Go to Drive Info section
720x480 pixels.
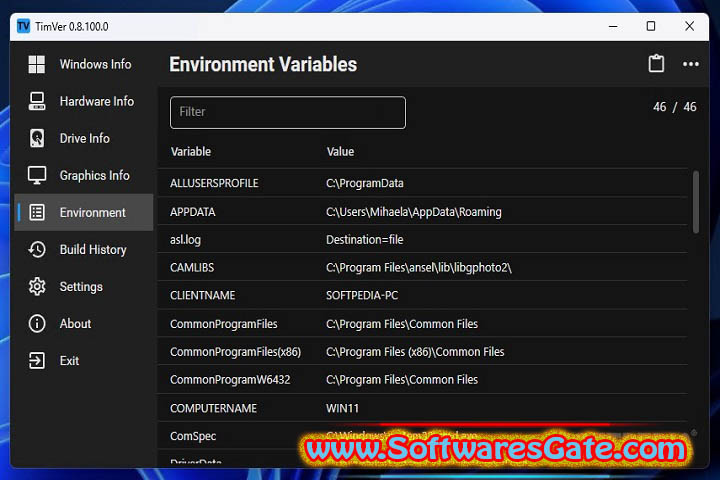coord(84,138)
